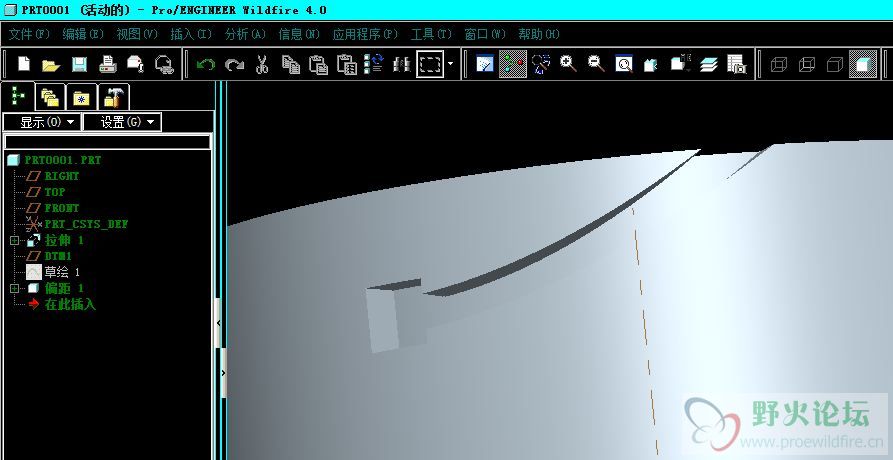Click the model tree search input field
The width and height of the screenshot is (893, 460).
(x=107, y=142)
